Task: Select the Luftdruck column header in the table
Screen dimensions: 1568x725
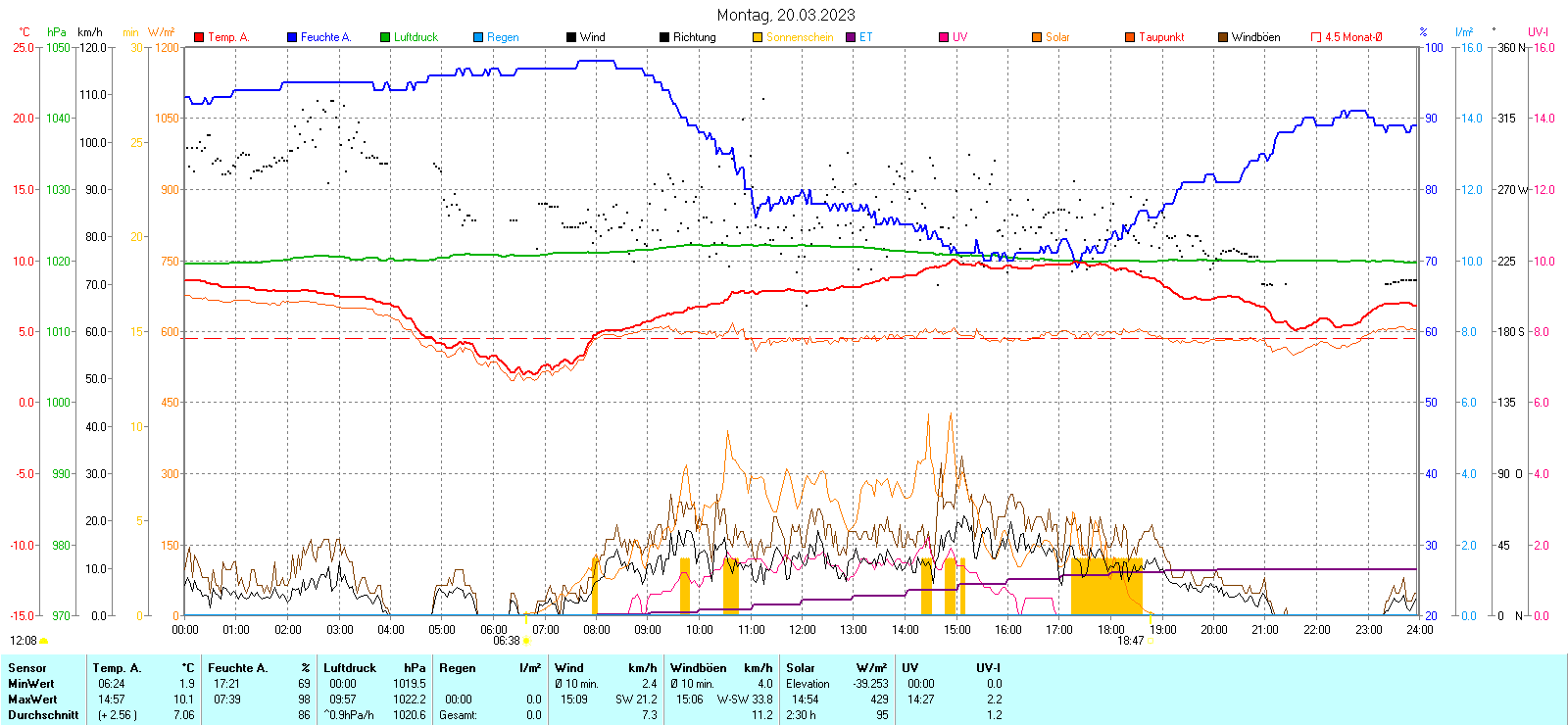Action: click(x=350, y=668)
